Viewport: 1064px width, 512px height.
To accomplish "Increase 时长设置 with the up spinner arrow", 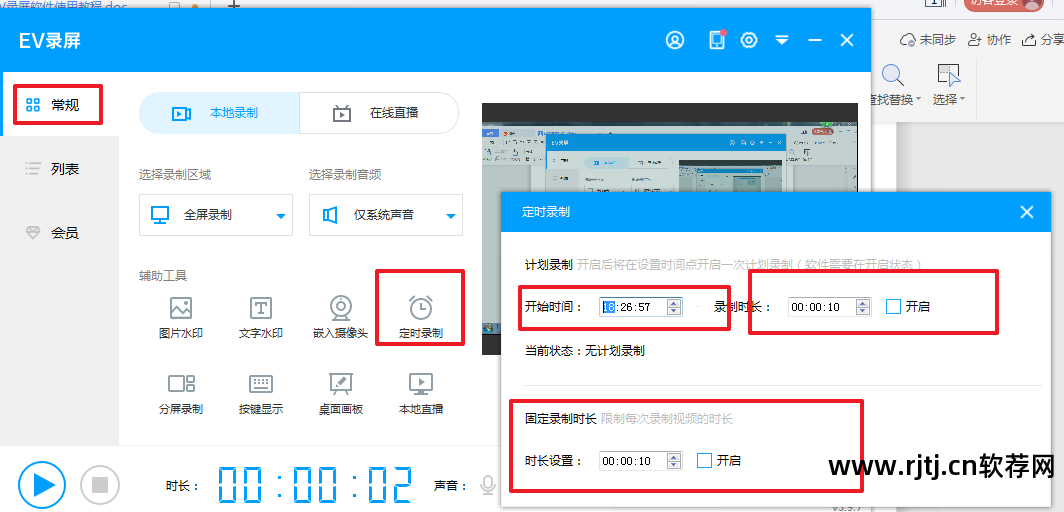I will pyautogui.click(x=674, y=457).
